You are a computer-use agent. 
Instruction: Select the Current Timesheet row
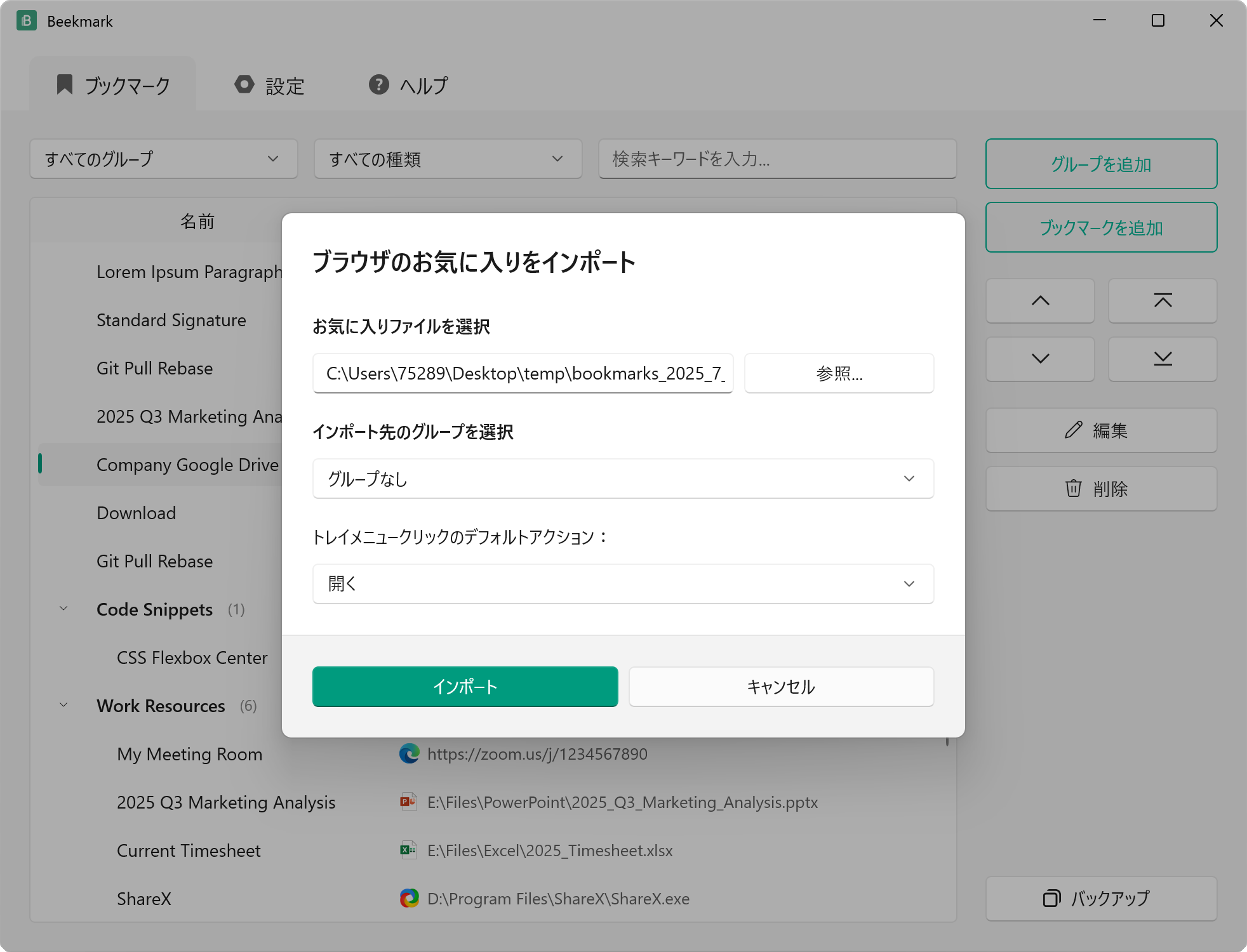pyautogui.click(x=493, y=850)
